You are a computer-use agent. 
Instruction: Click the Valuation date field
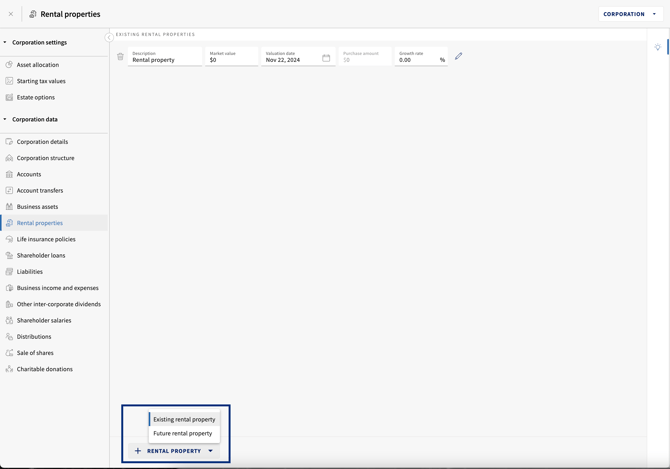click(x=298, y=56)
